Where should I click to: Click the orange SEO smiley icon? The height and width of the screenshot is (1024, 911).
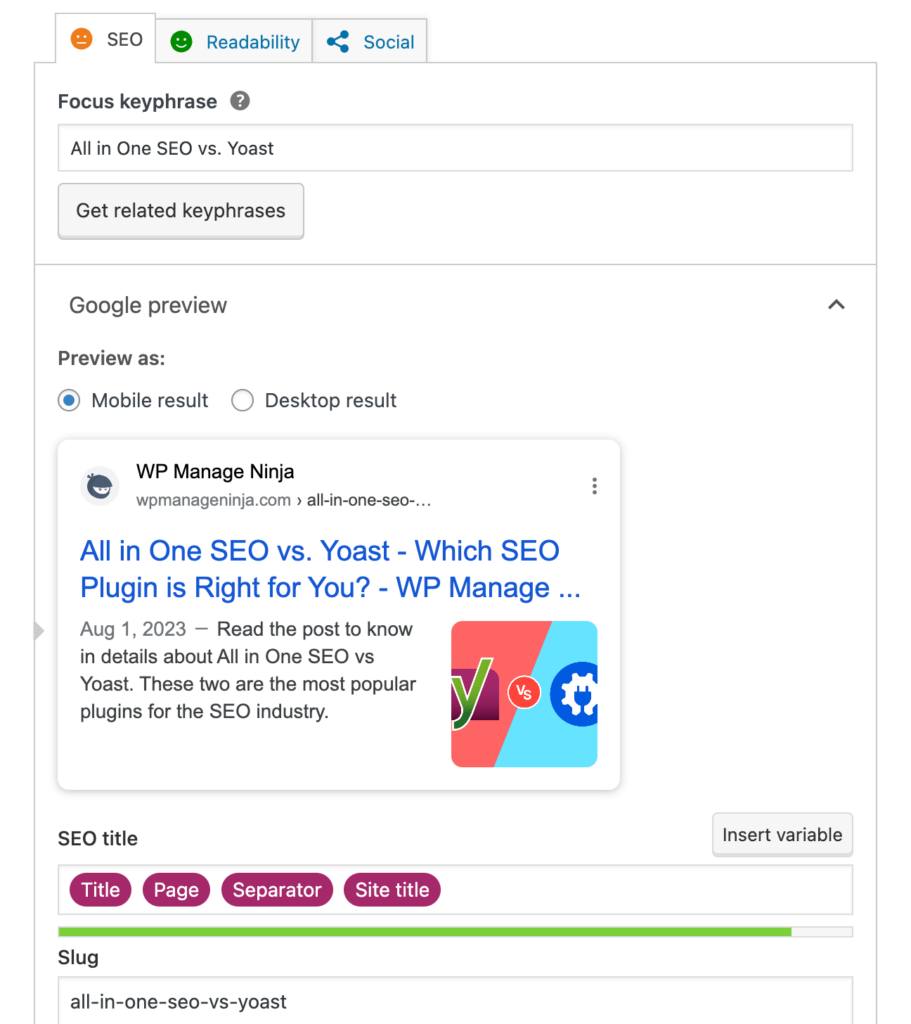tap(80, 39)
